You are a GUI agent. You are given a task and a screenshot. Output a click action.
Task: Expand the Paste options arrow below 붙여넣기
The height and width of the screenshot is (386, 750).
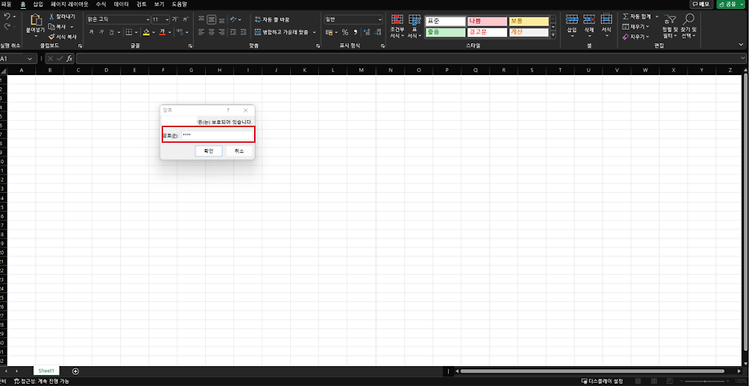pyautogui.click(x=36, y=36)
